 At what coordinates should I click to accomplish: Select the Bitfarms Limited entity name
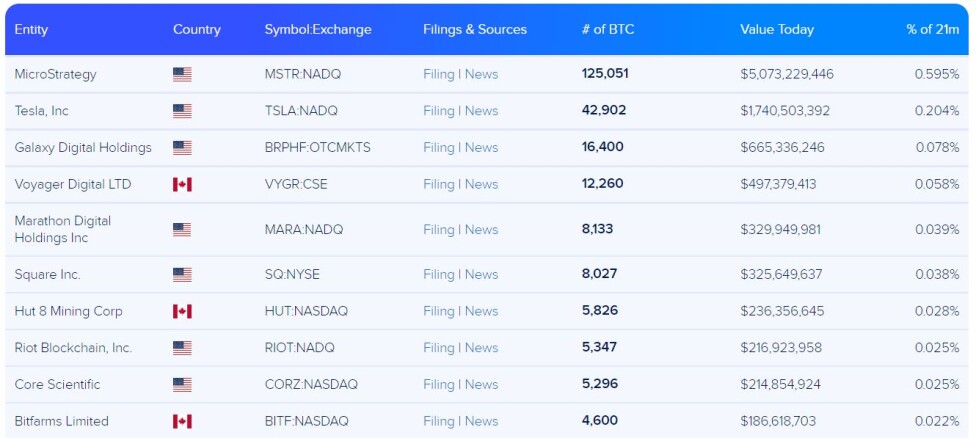point(62,421)
